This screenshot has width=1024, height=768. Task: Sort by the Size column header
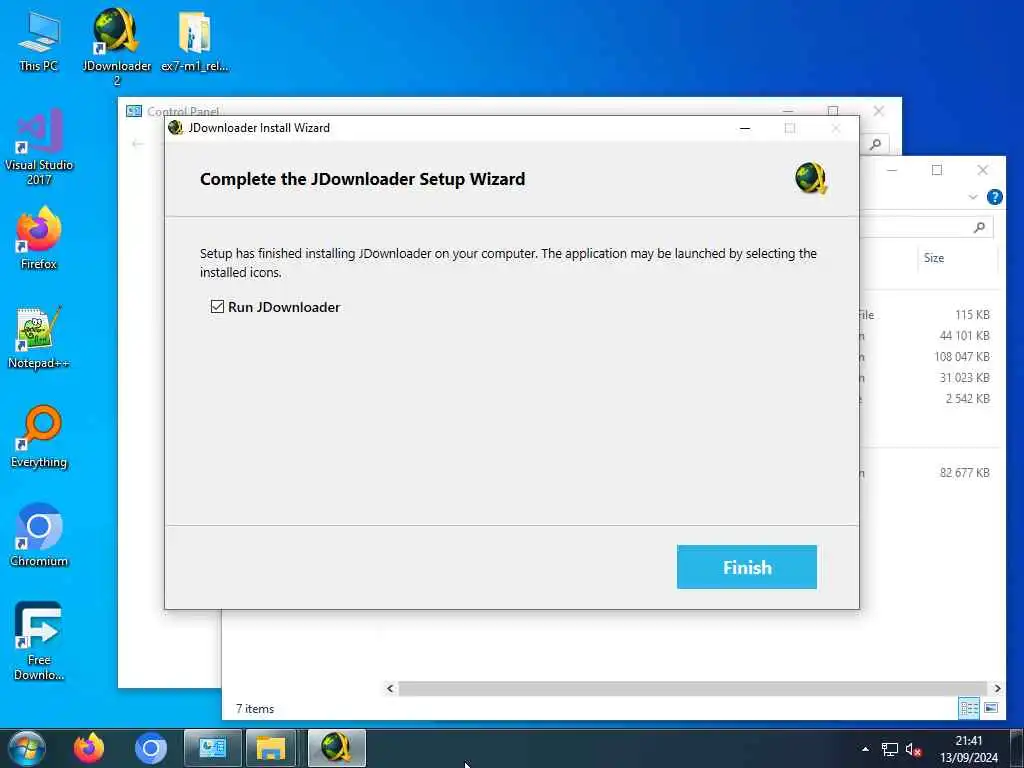point(958,258)
